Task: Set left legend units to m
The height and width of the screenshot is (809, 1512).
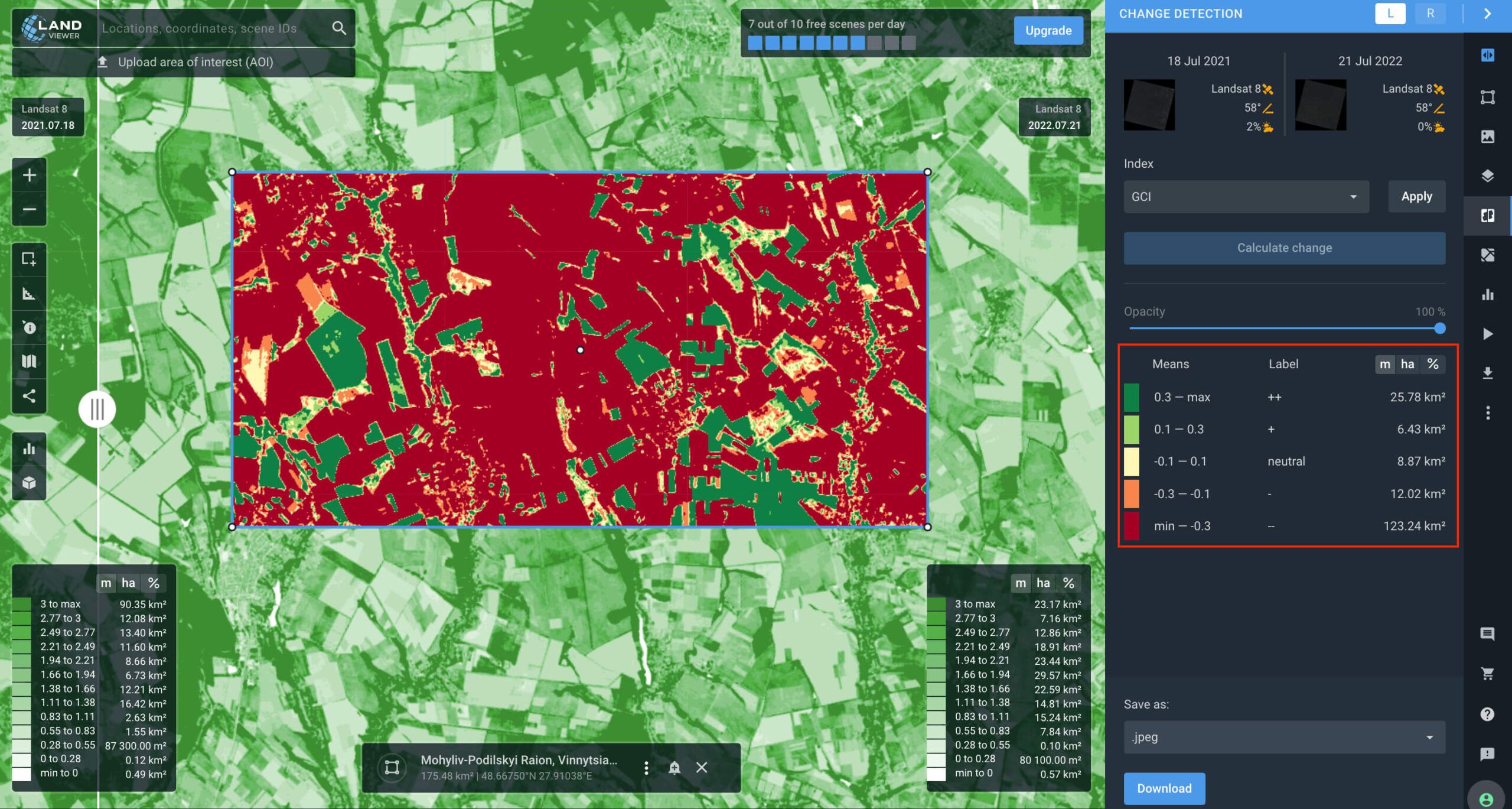Action: (106, 583)
